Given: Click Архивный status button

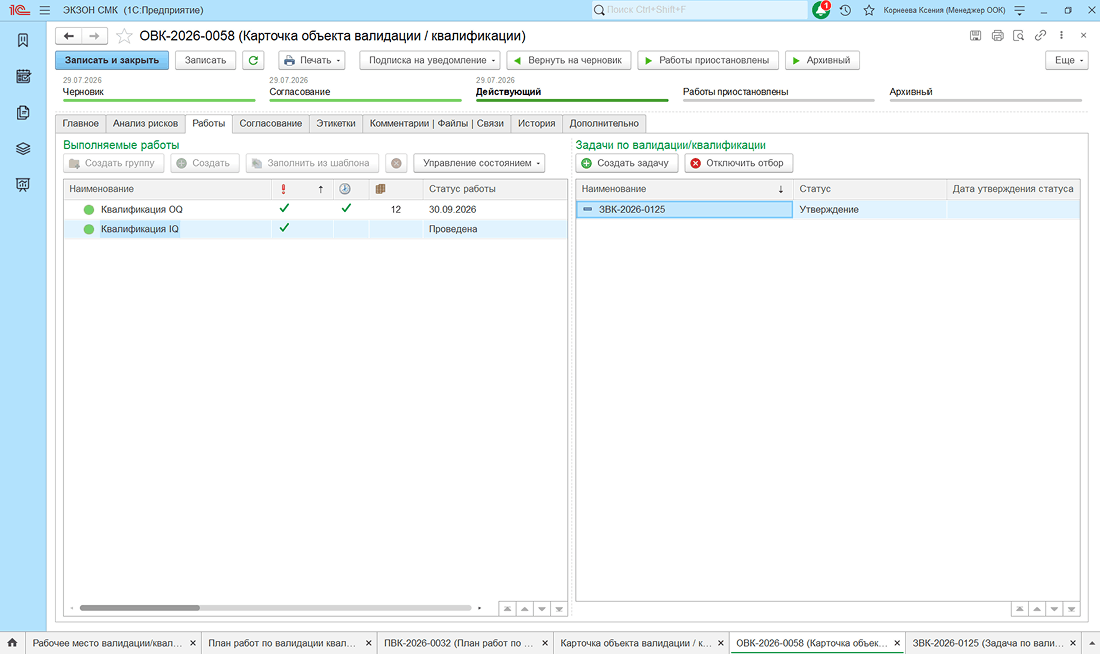Looking at the screenshot, I should click(822, 60).
